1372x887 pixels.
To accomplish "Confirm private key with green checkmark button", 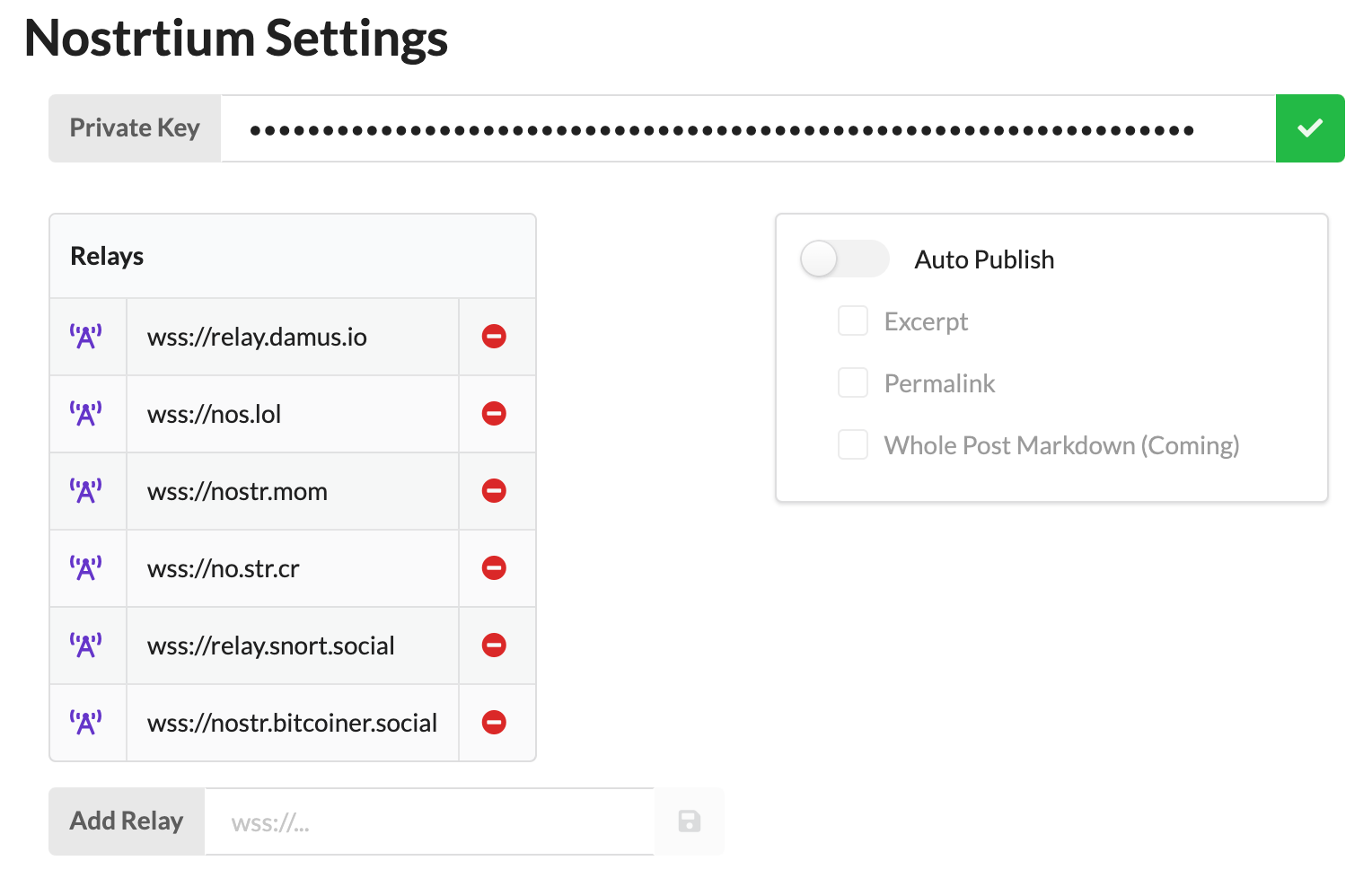I will coord(1310,128).
